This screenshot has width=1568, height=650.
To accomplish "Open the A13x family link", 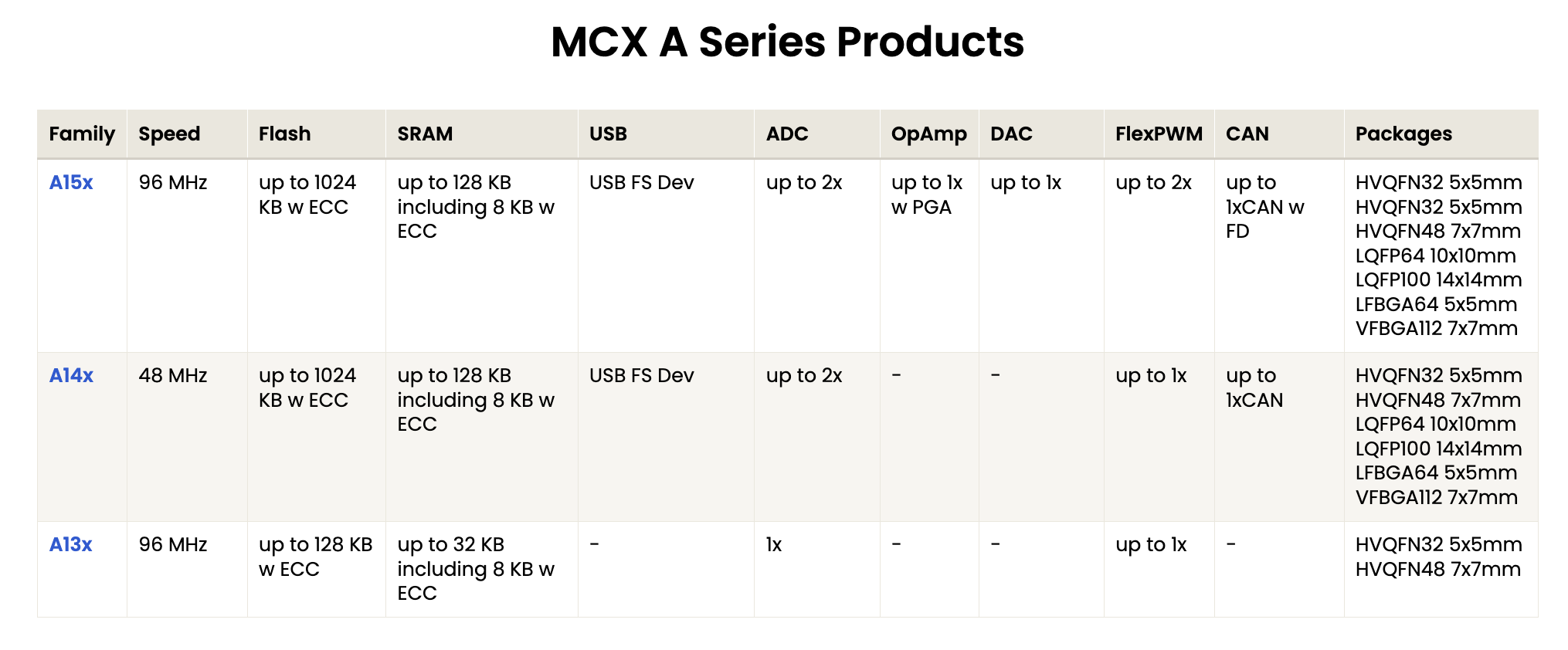I will 70,545.
